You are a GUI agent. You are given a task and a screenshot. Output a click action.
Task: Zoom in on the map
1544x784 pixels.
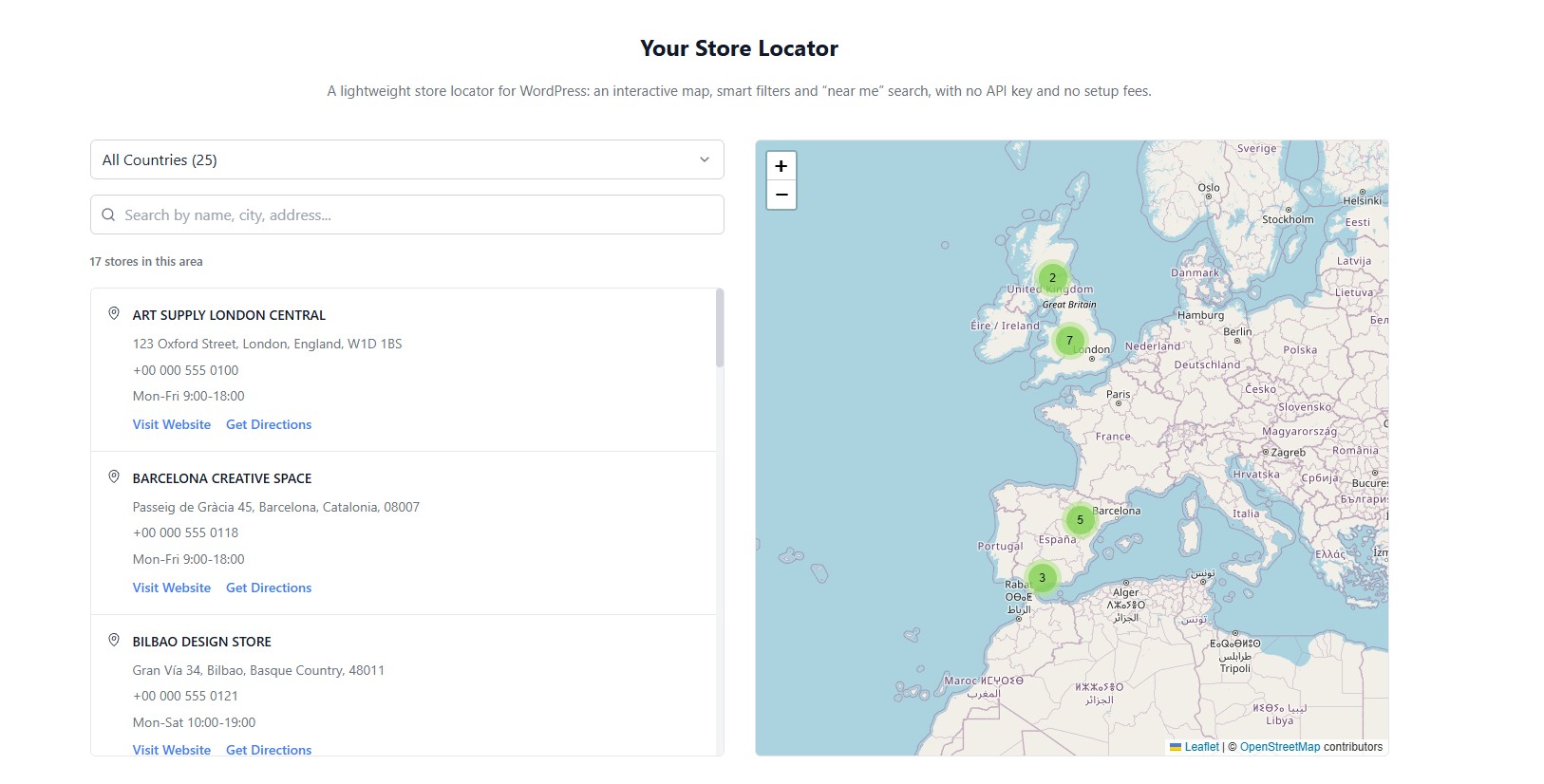[x=781, y=165]
